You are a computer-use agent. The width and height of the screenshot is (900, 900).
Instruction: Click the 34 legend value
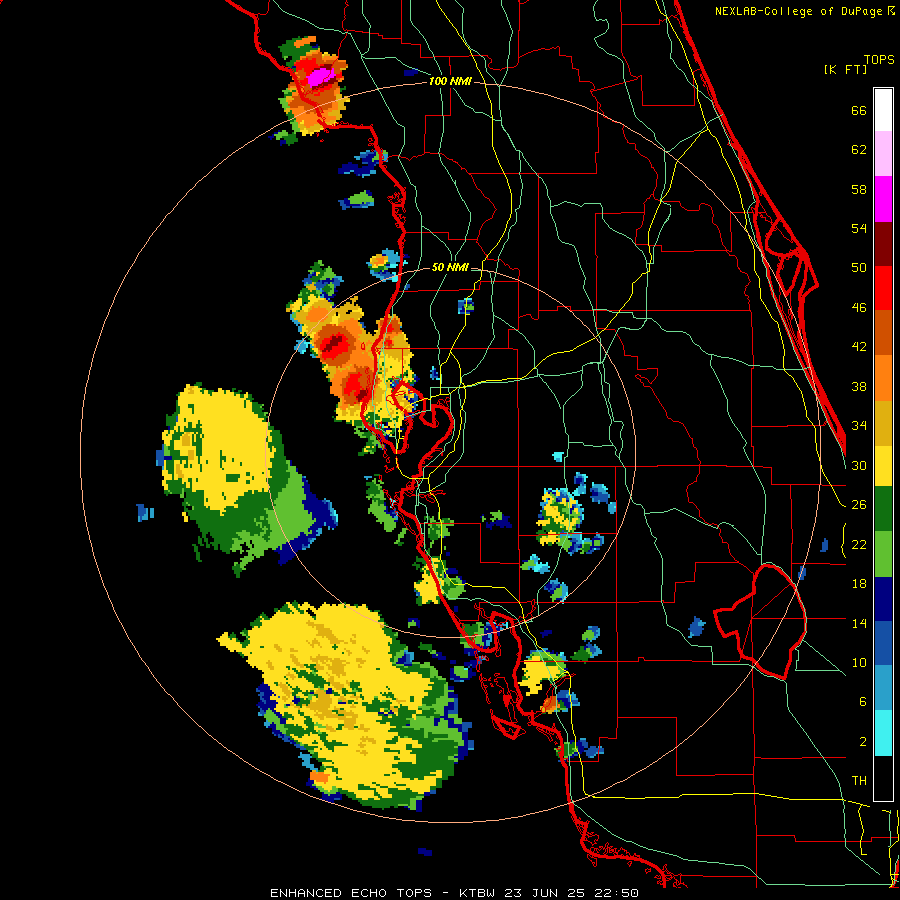click(x=859, y=426)
